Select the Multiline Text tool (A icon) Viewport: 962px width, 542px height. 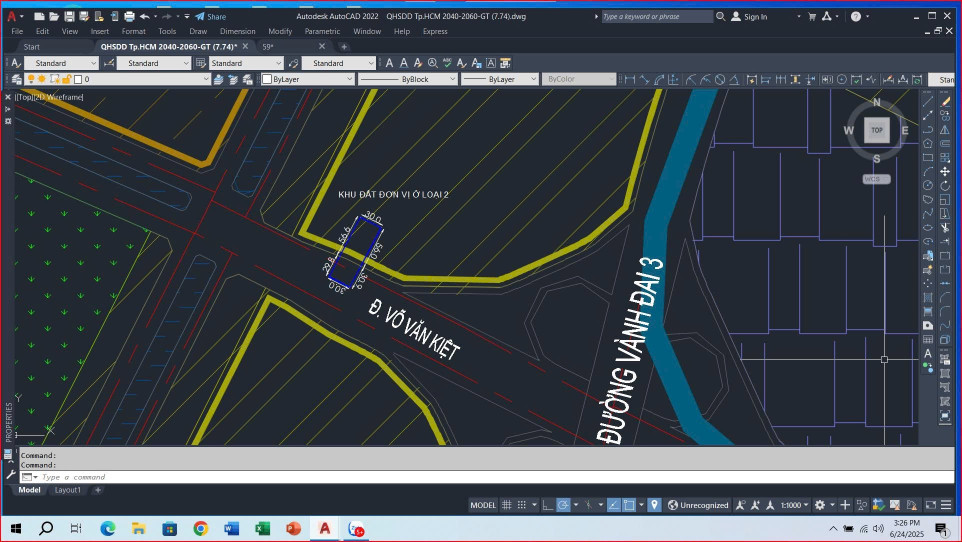click(928, 353)
